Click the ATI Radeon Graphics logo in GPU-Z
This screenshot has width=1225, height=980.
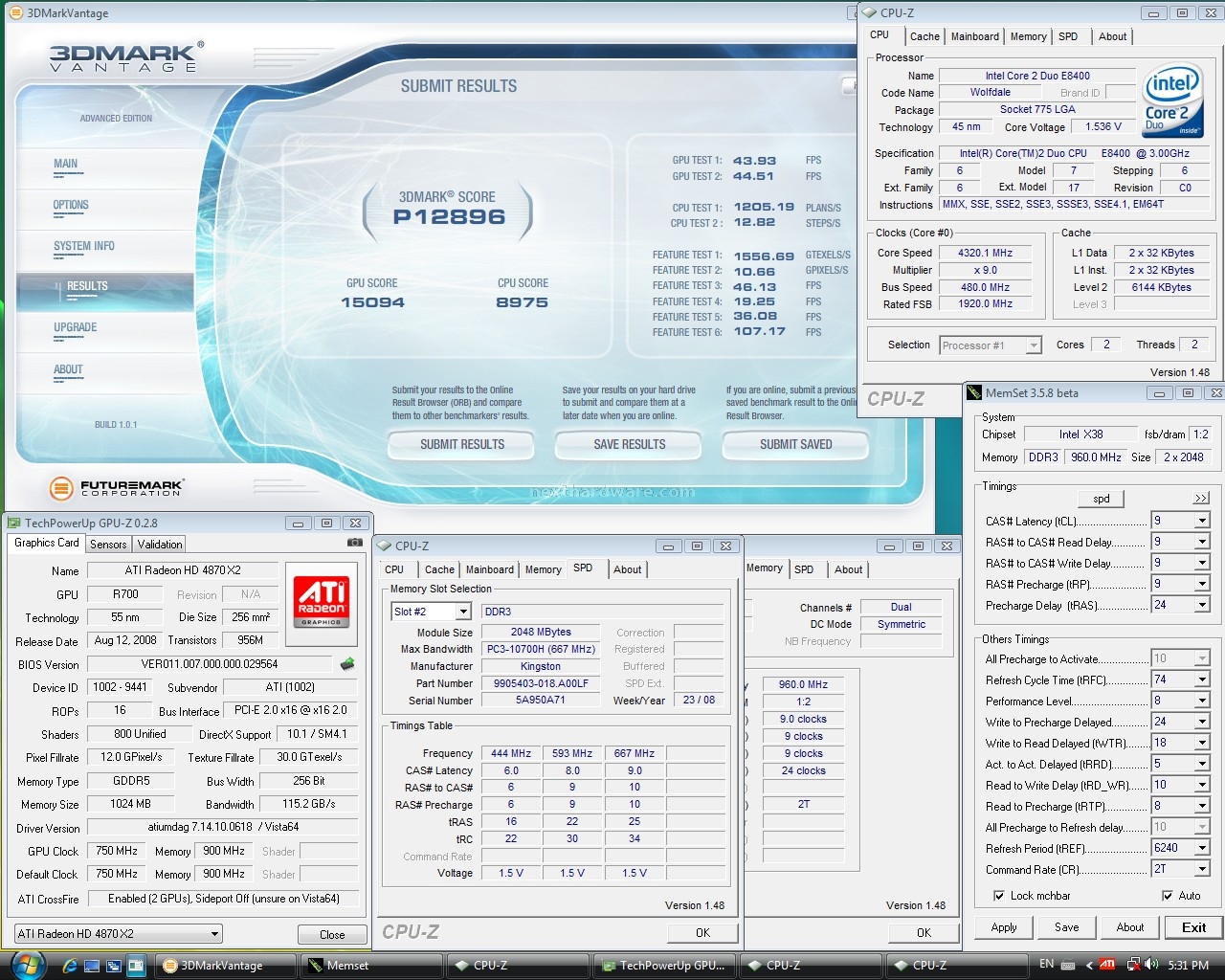[322, 601]
